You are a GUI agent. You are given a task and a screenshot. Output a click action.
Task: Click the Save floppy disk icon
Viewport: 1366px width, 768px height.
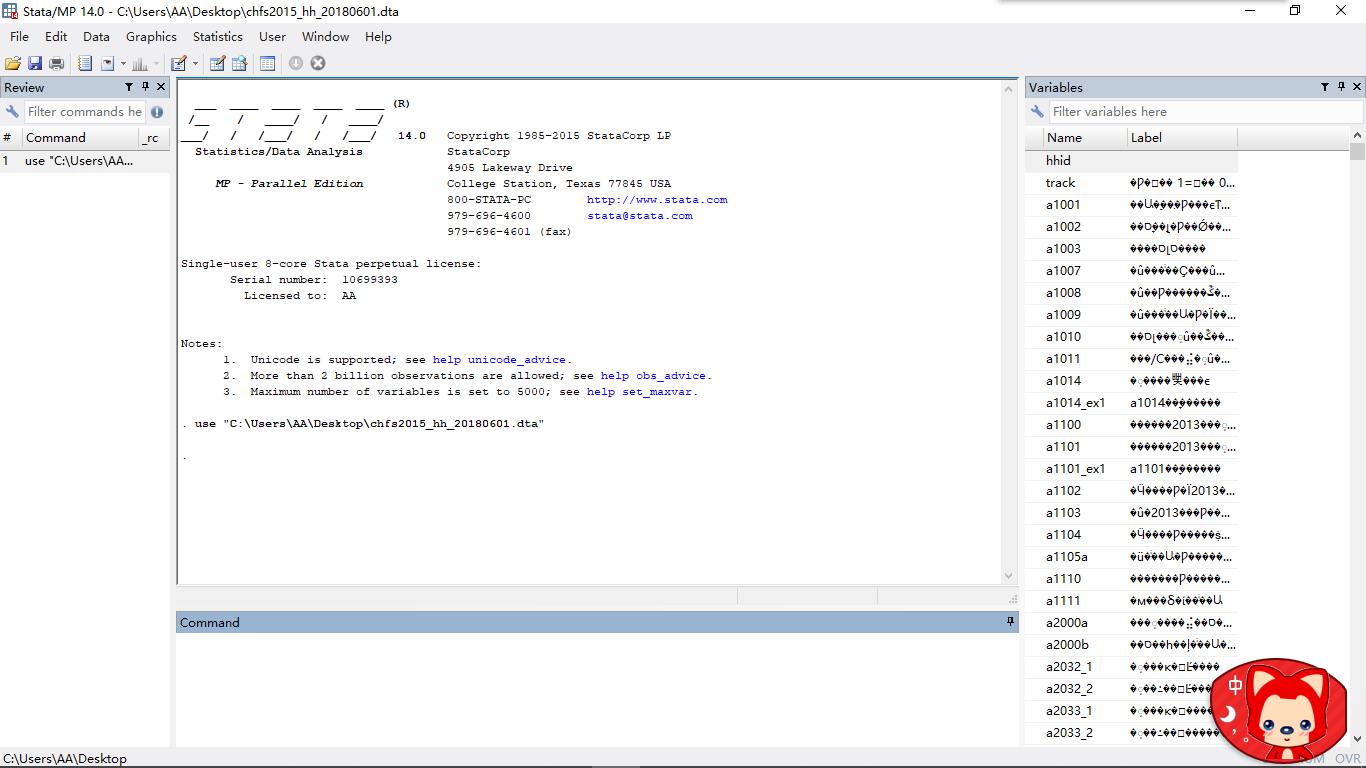[x=35, y=63]
